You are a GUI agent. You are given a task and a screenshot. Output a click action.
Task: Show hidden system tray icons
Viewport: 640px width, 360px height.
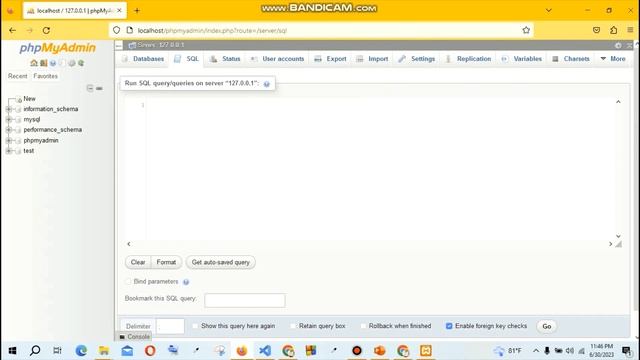(536, 351)
